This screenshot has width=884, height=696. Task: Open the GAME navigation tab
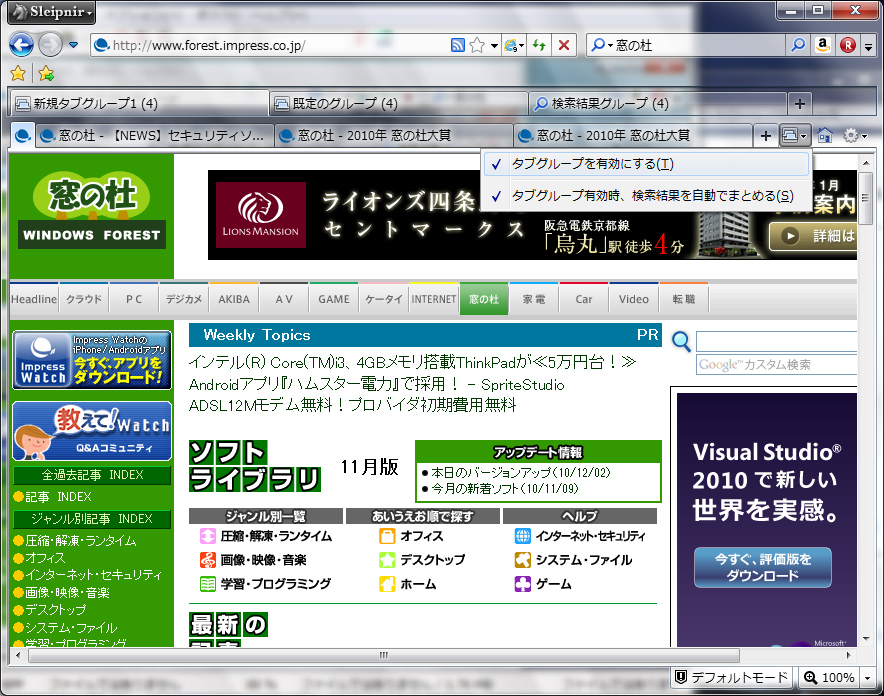(334, 299)
